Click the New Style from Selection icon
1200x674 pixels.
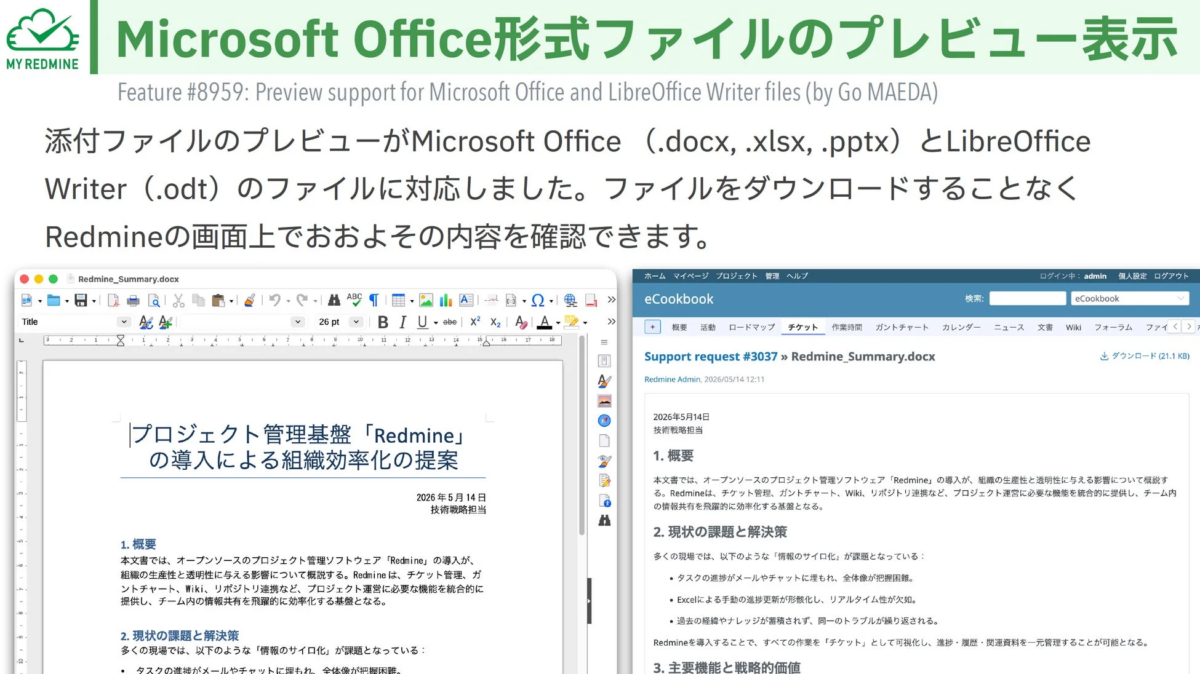tap(165, 322)
